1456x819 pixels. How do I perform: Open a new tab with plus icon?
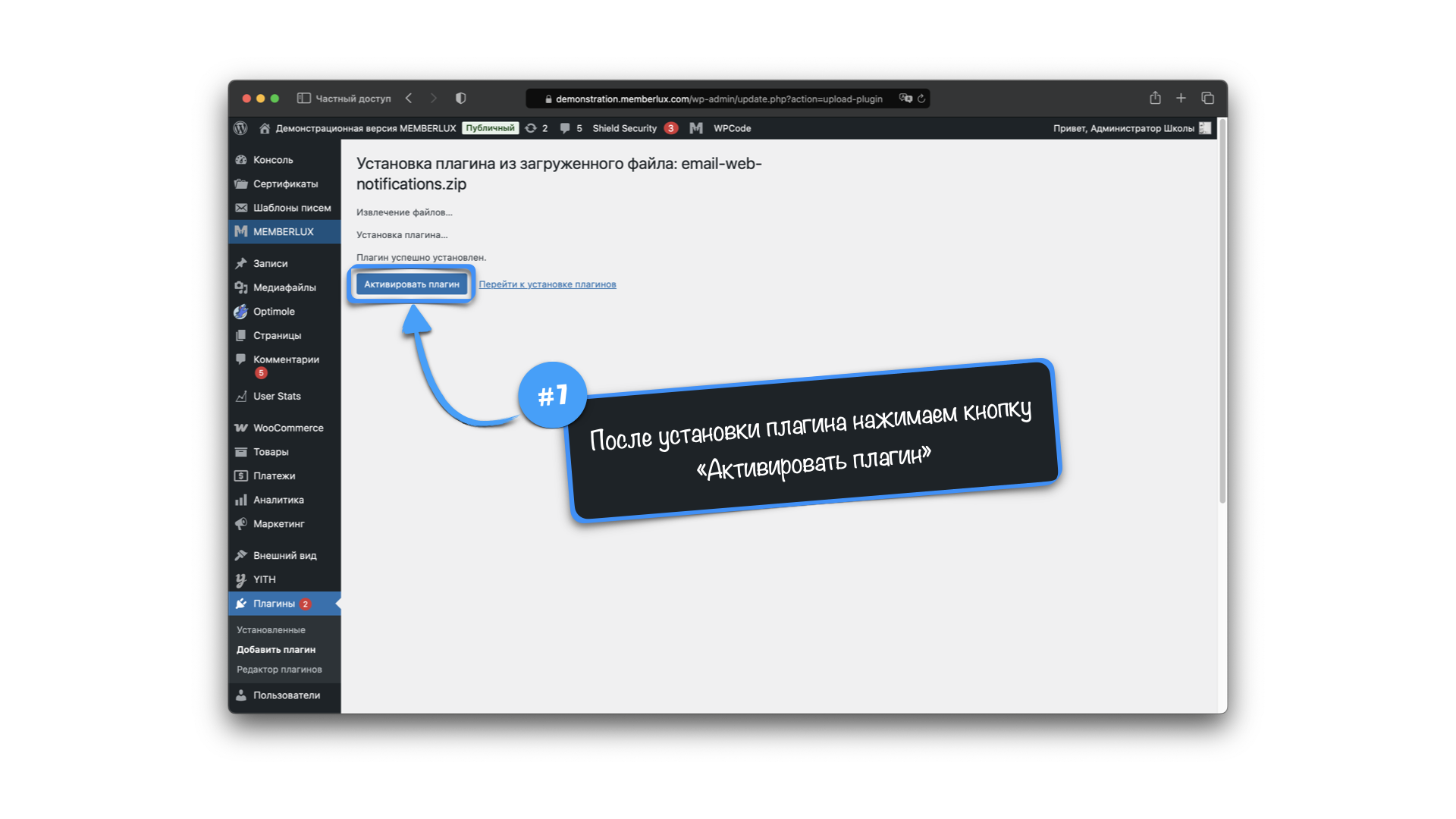1181,99
